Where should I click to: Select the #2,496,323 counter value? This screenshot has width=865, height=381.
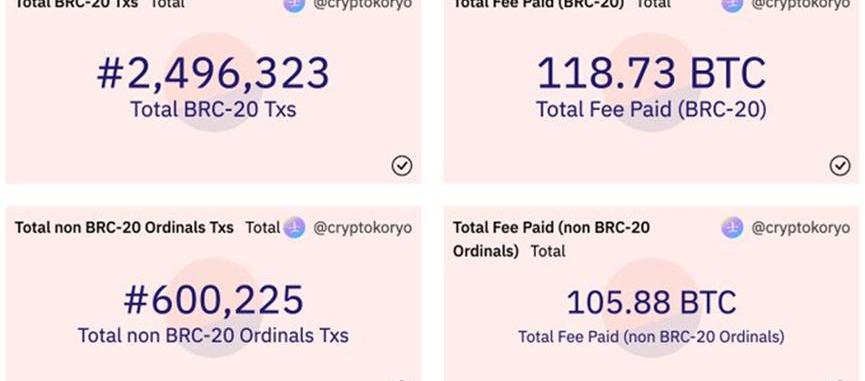(213, 73)
